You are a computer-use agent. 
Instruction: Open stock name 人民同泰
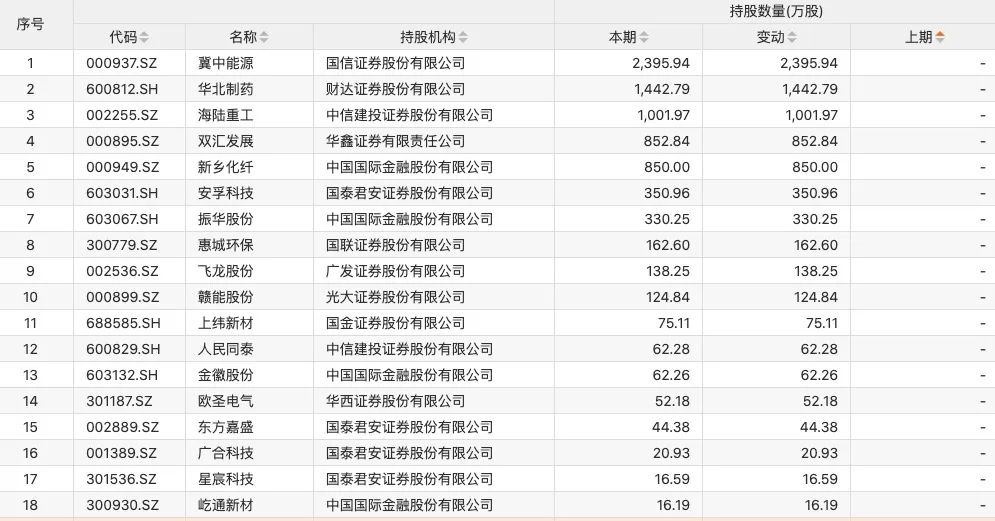click(x=225, y=350)
